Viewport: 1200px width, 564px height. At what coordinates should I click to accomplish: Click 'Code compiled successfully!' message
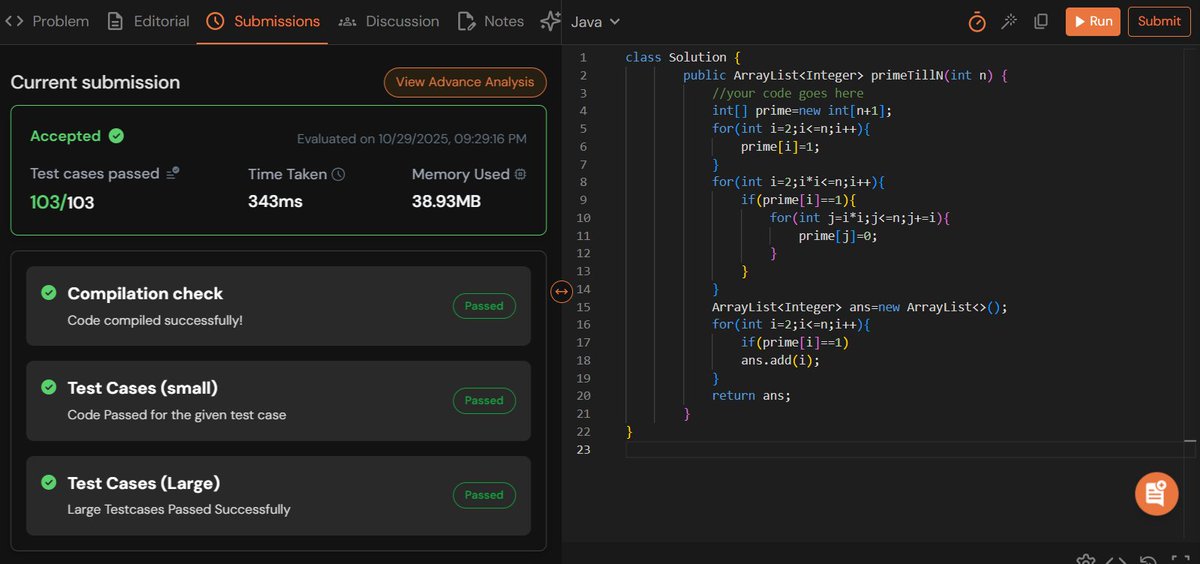155,320
